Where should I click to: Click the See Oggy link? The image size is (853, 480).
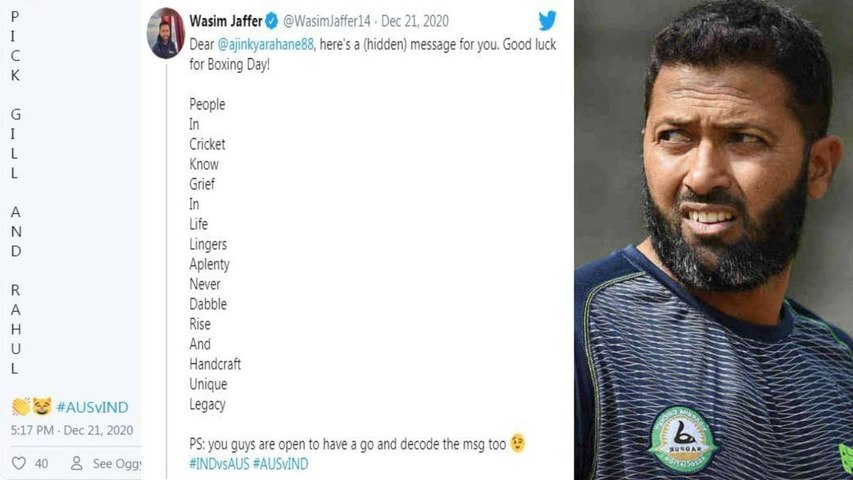pyautogui.click(x=116, y=463)
